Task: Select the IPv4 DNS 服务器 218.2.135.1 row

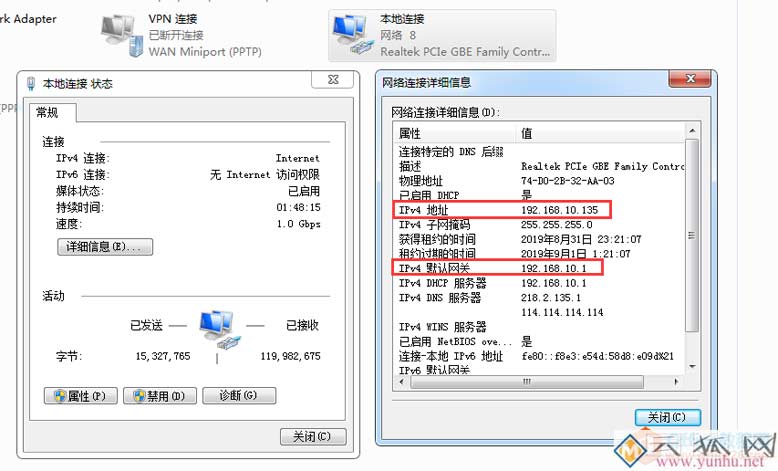Action: click(x=540, y=298)
